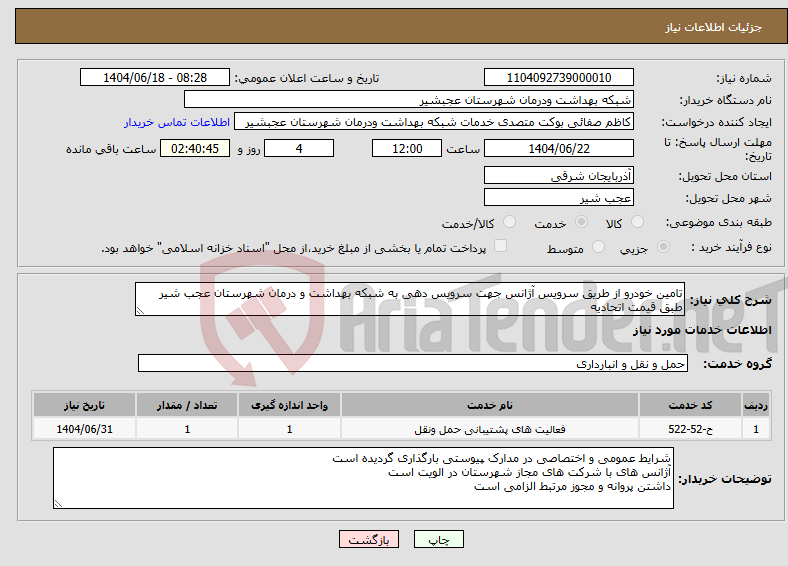Click the resize grip of buyer notes textarea
Image resolution: width=788 pixels, height=566 pixels.
[x=58, y=504]
